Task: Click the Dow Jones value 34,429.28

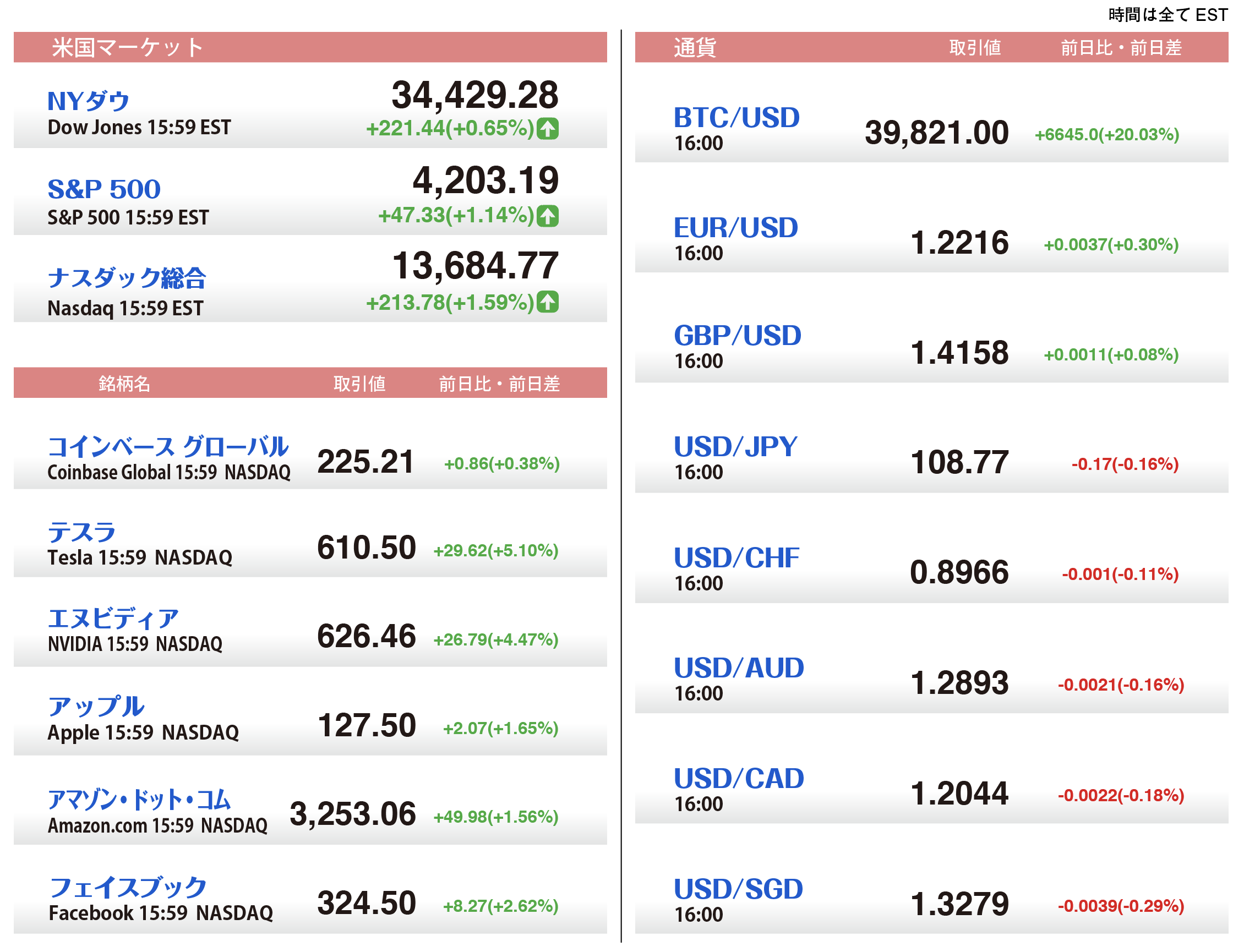Action: (475, 95)
